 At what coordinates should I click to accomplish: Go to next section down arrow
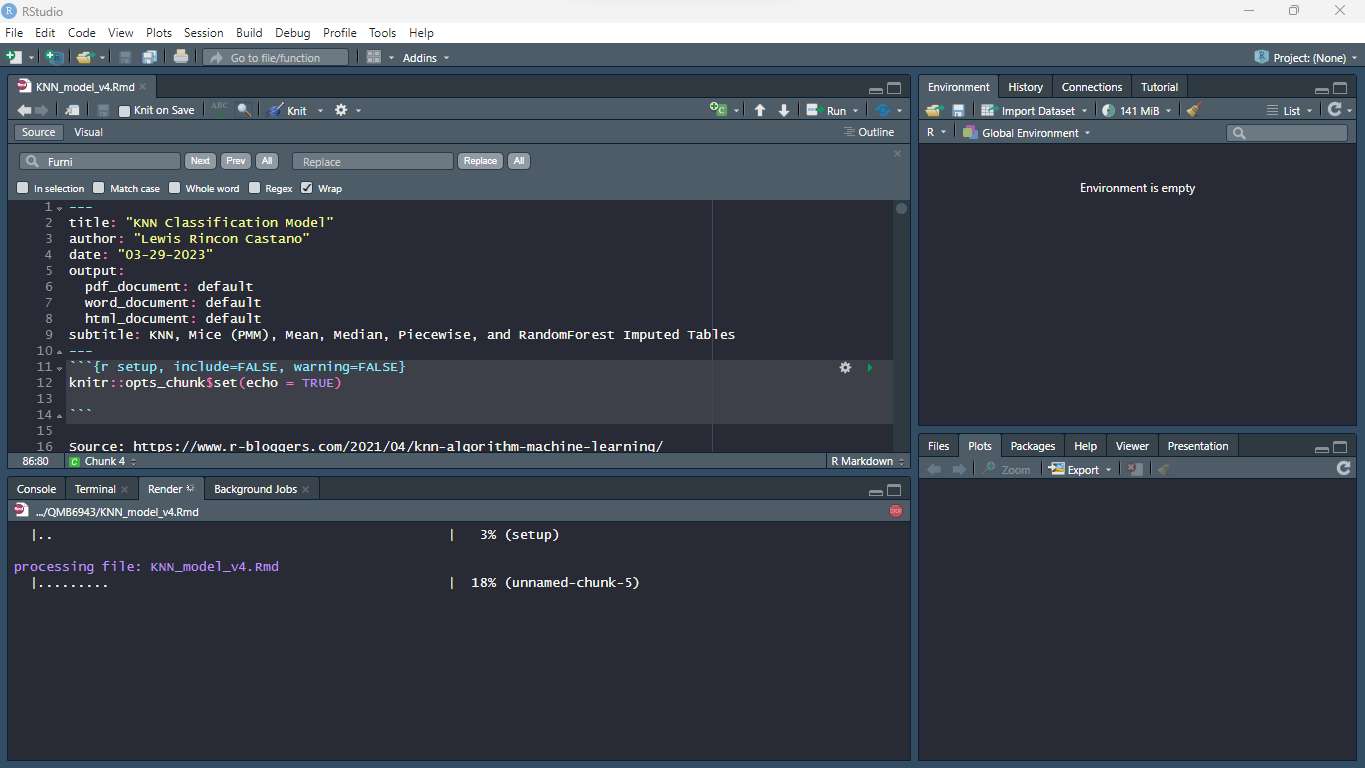[x=784, y=110]
